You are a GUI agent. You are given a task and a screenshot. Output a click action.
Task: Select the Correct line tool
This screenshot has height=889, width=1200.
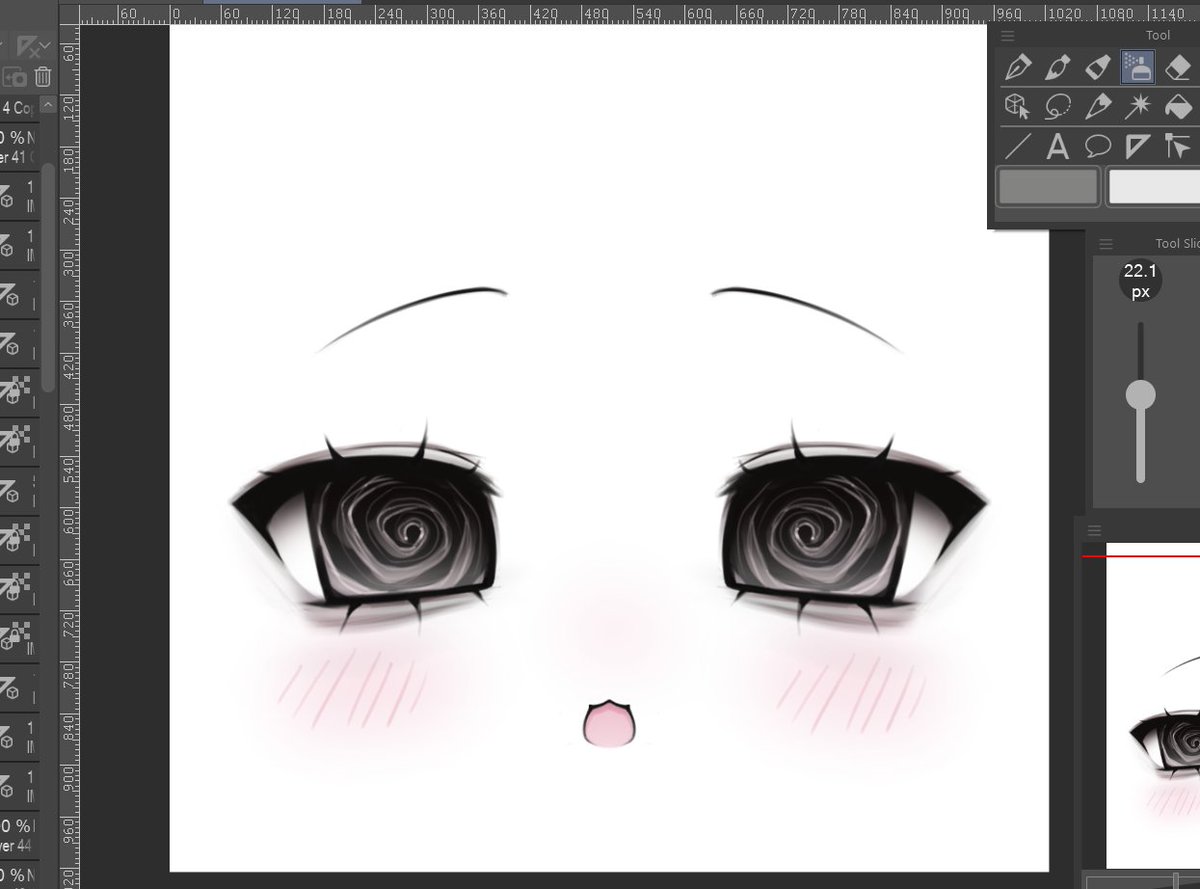coord(1178,146)
